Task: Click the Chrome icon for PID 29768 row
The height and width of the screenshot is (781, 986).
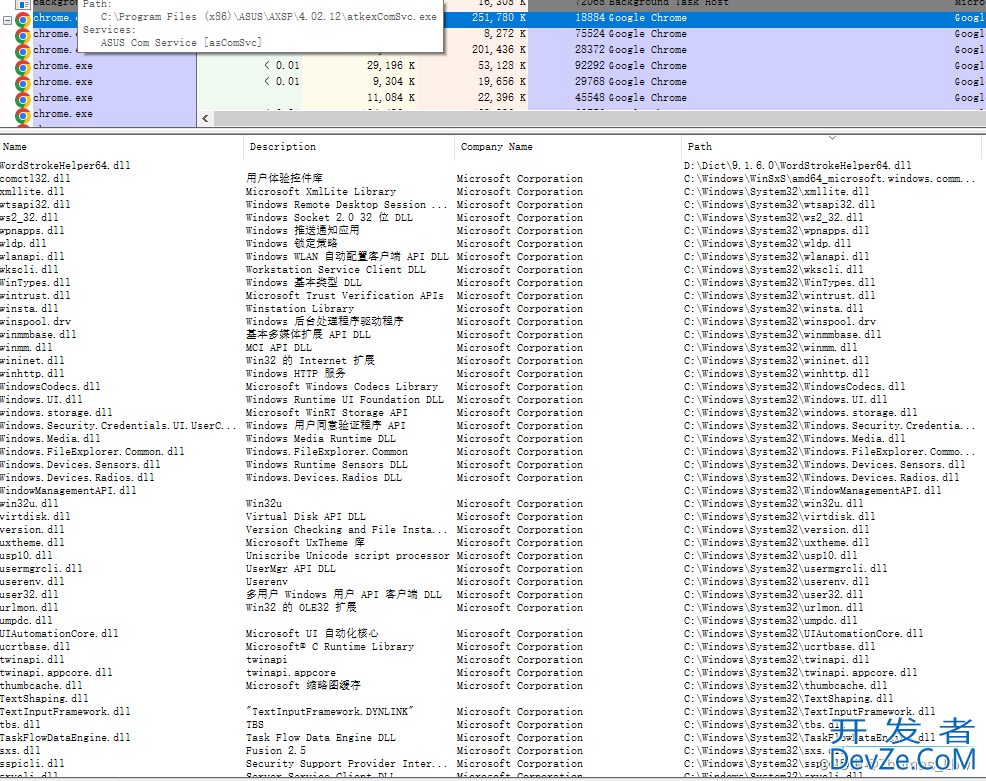Action: pos(23,83)
